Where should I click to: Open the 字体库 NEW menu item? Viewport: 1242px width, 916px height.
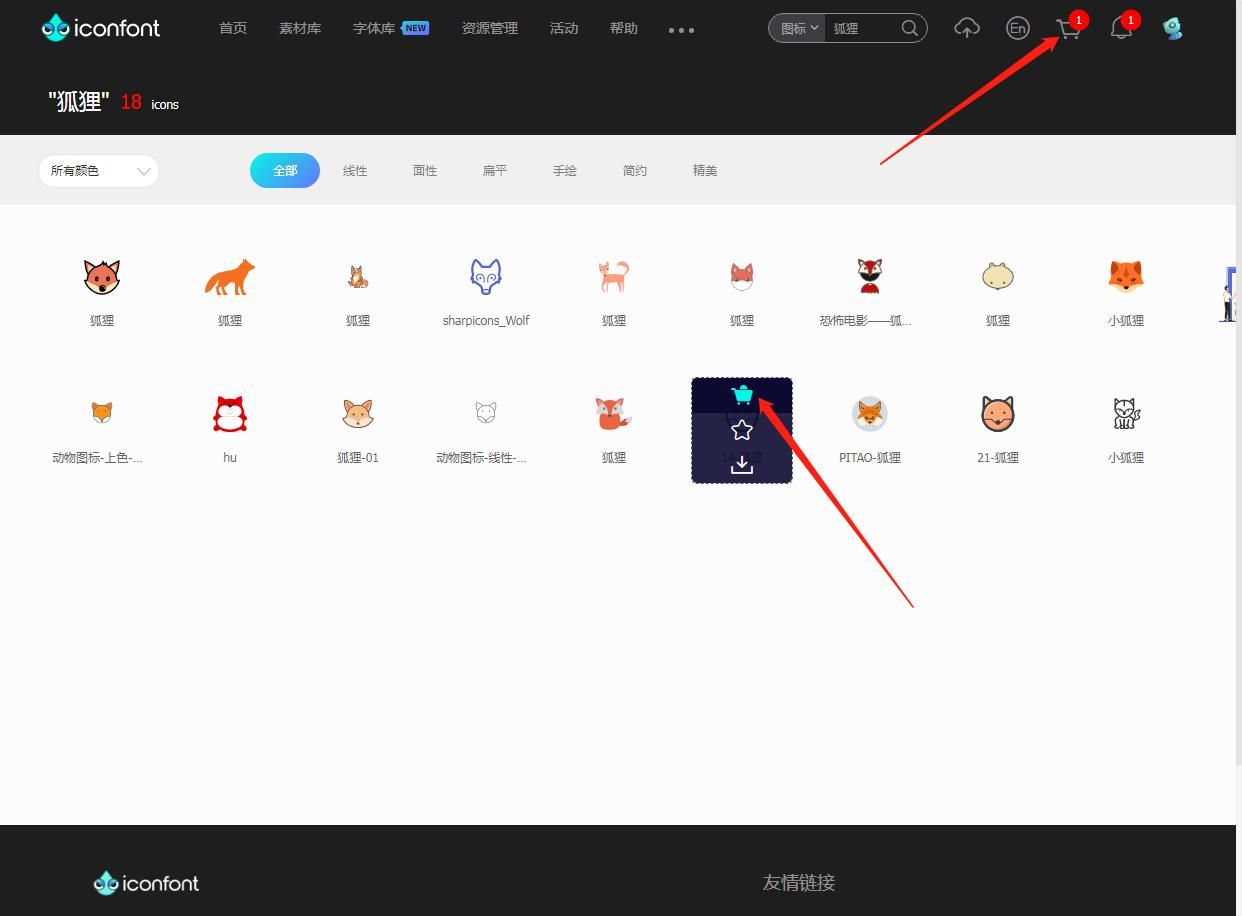(x=391, y=28)
